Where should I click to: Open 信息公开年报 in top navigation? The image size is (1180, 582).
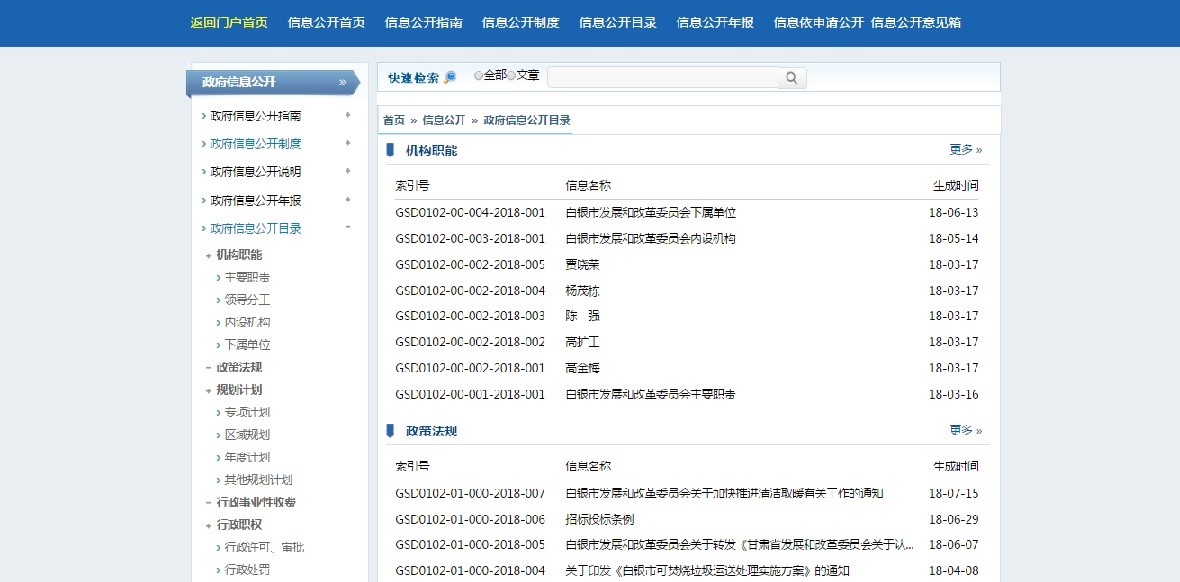click(715, 23)
